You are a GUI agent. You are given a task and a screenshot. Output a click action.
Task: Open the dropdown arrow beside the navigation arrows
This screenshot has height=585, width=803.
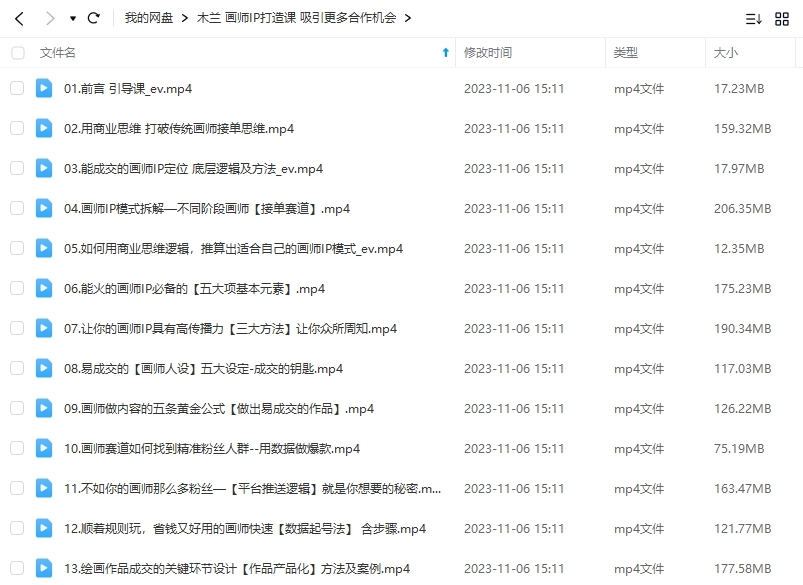[71, 17]
